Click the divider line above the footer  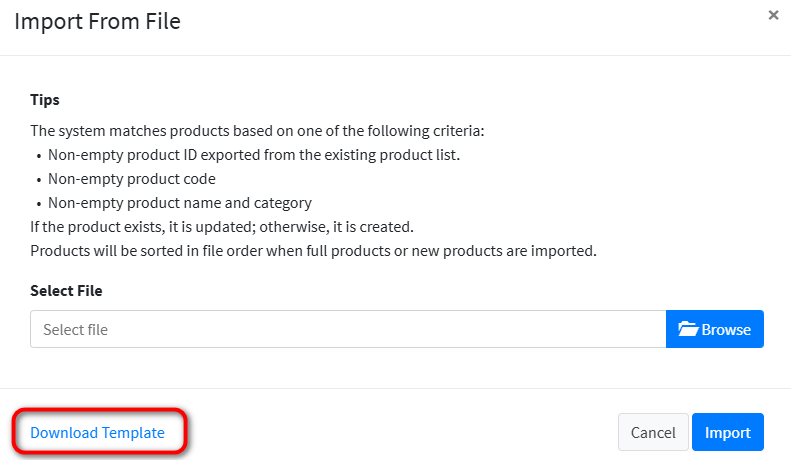coord(395,388)
